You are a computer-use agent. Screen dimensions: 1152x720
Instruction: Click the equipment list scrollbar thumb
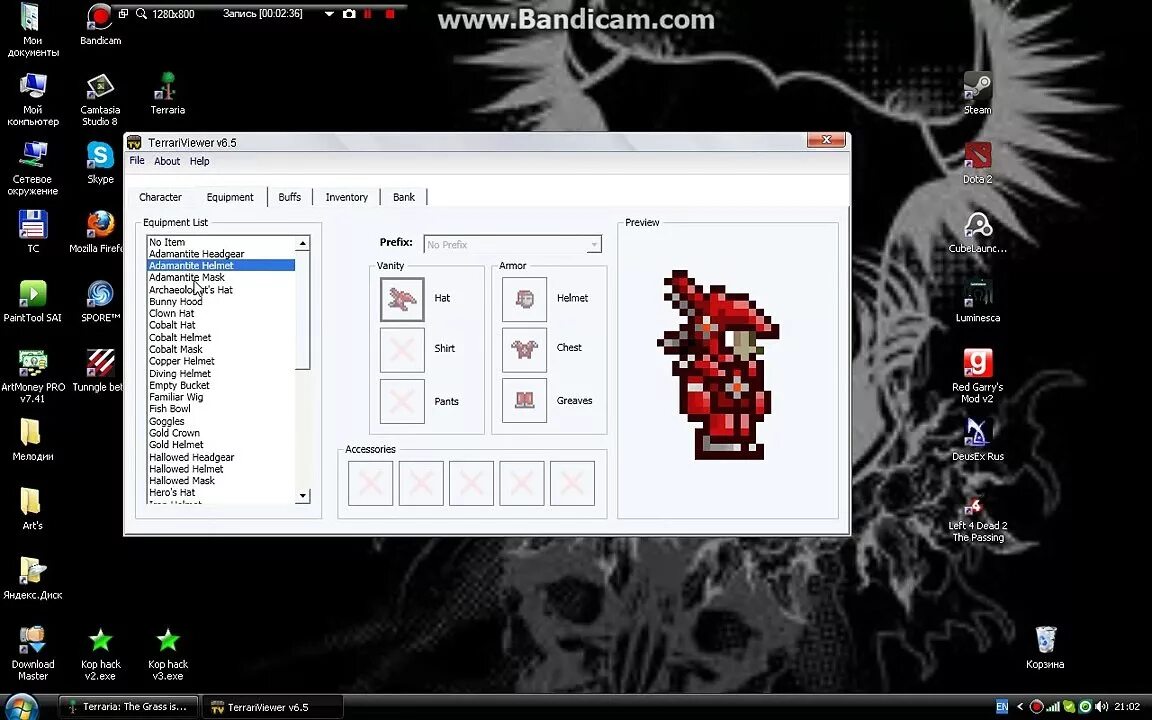click(x=303, y=309)
